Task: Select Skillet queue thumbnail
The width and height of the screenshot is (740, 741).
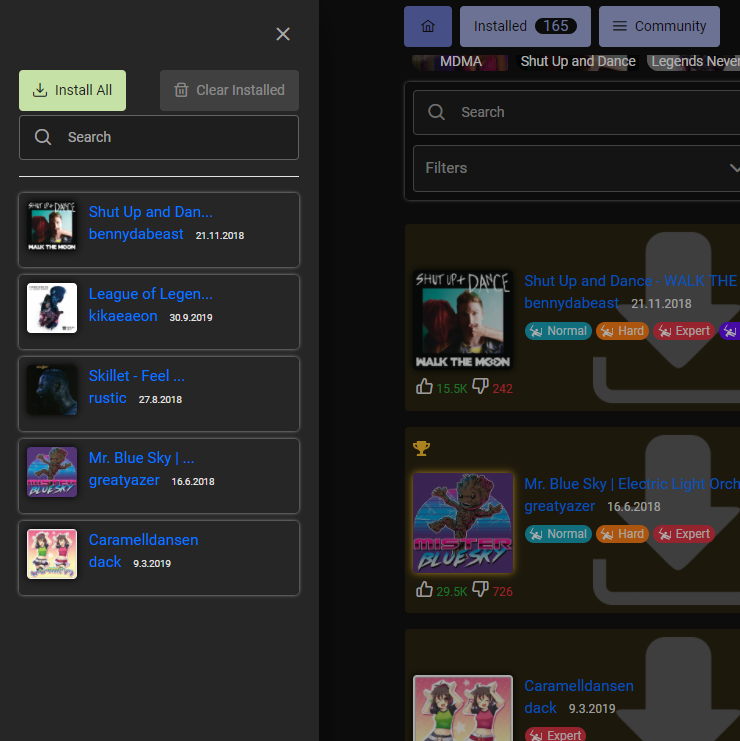Action: point(52,390)
